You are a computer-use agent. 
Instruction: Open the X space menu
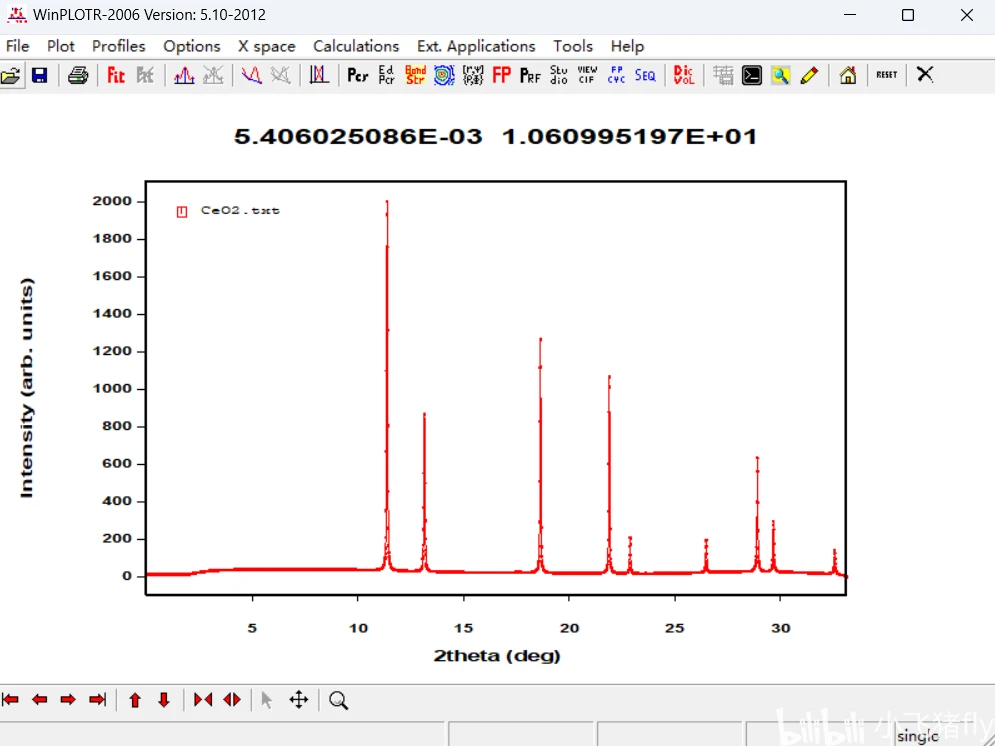pyautogui.click(x=267, y=46)
